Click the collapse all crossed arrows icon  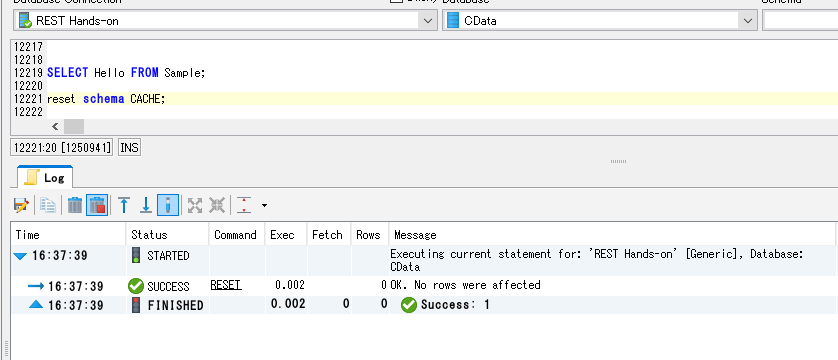click(216, 205)
